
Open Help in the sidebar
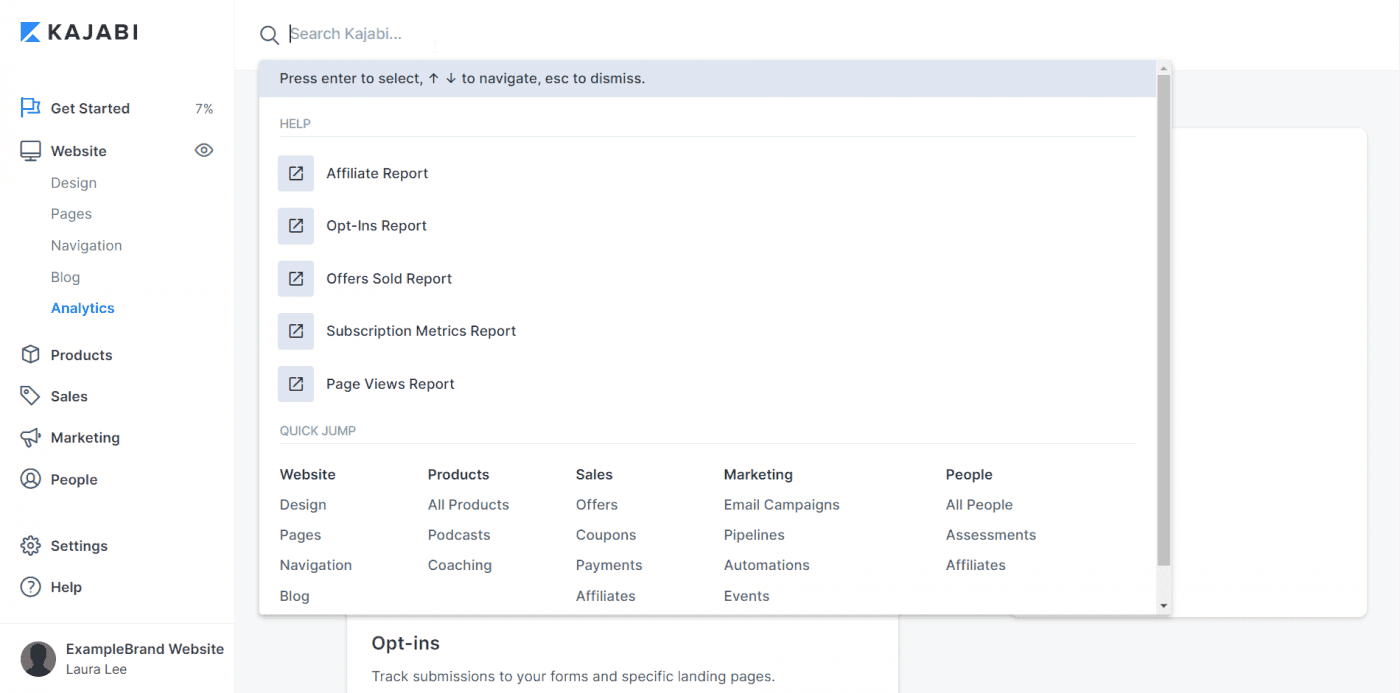66,587
